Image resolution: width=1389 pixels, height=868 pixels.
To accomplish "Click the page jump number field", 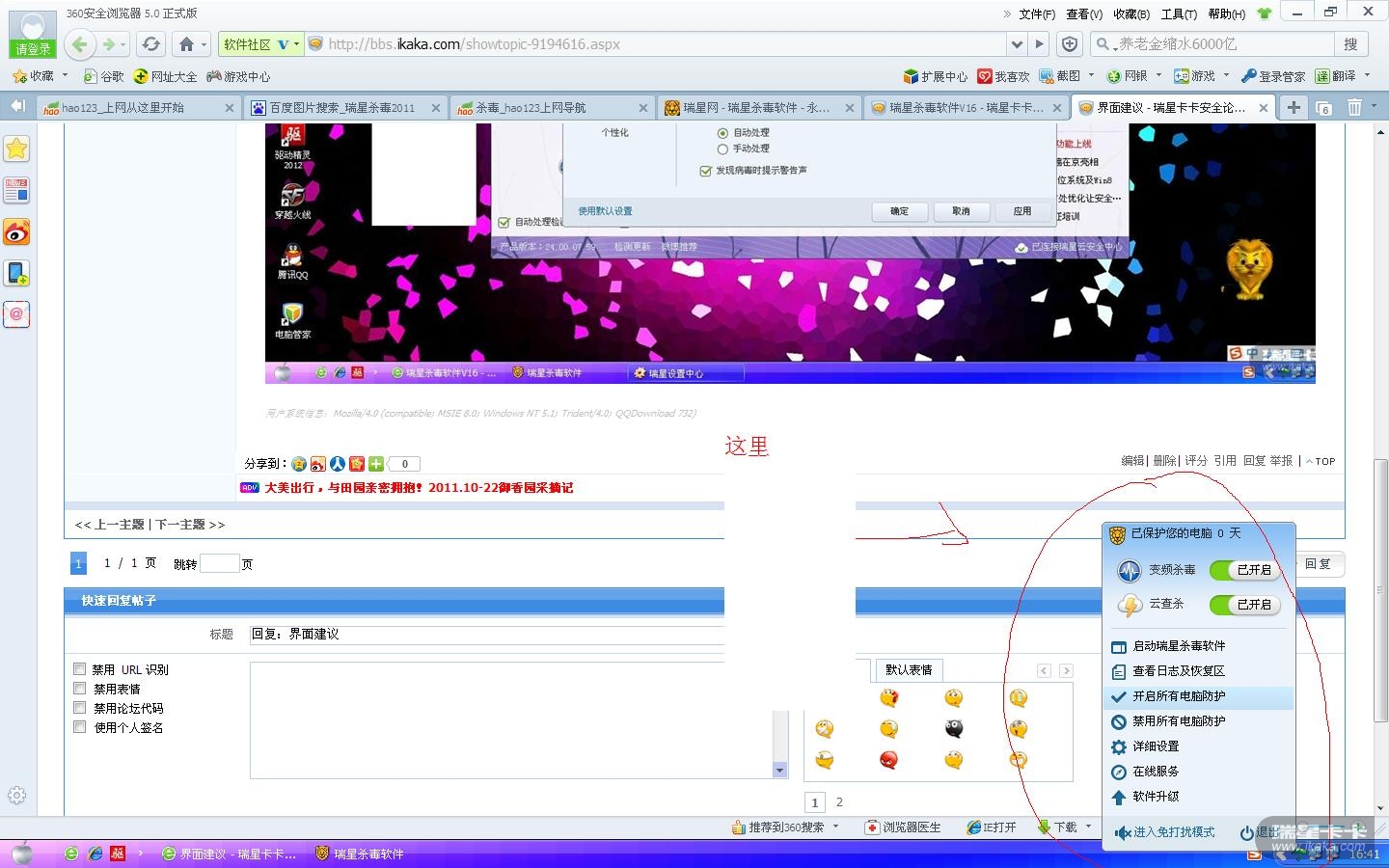I will 219,563.
